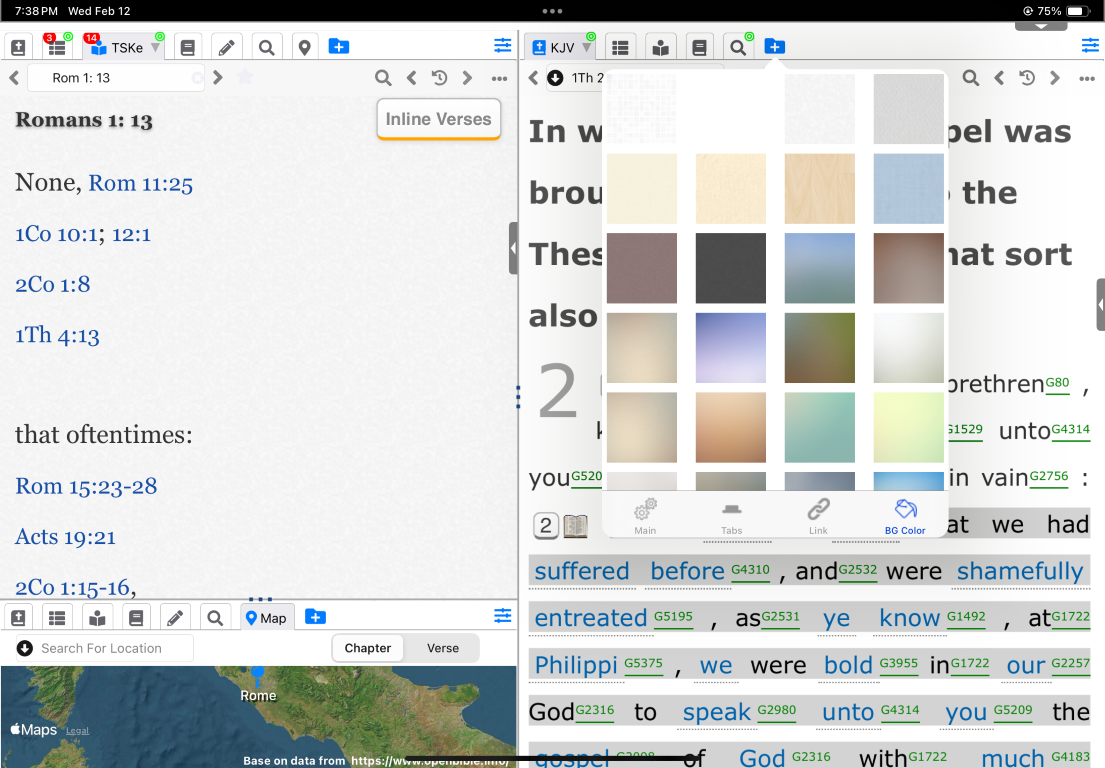Follow the Acts 19:21 reference link
The width and height of the screenshot is (1105, 768).
tap(65, 537)
